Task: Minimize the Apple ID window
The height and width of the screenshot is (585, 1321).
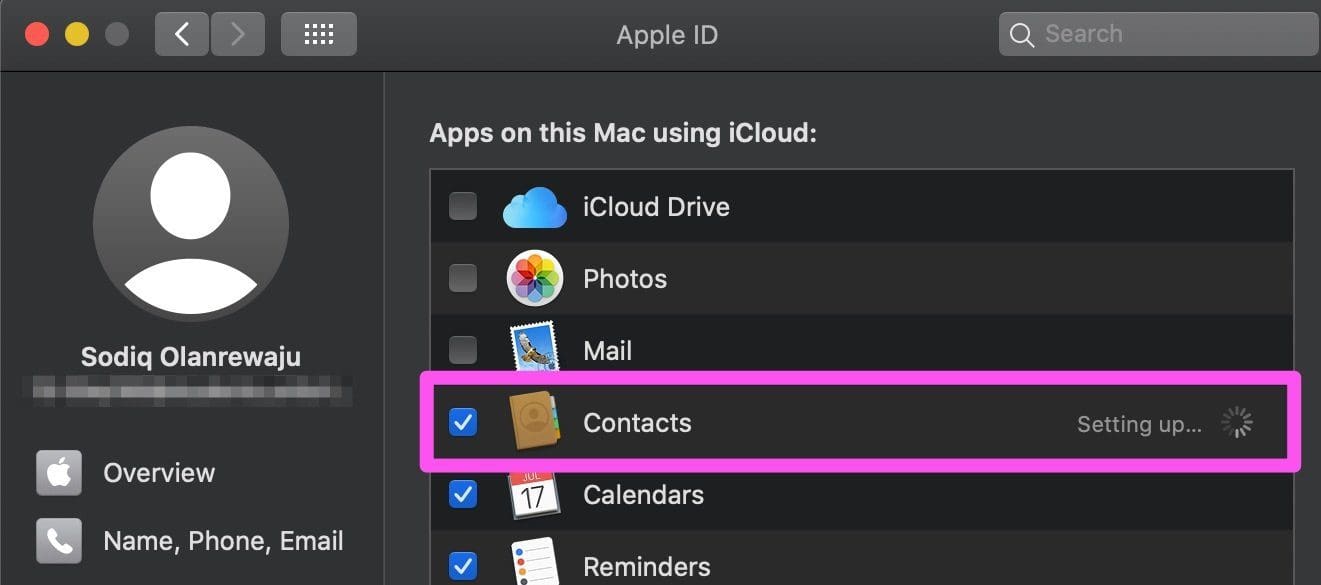Action: [77, 34]
